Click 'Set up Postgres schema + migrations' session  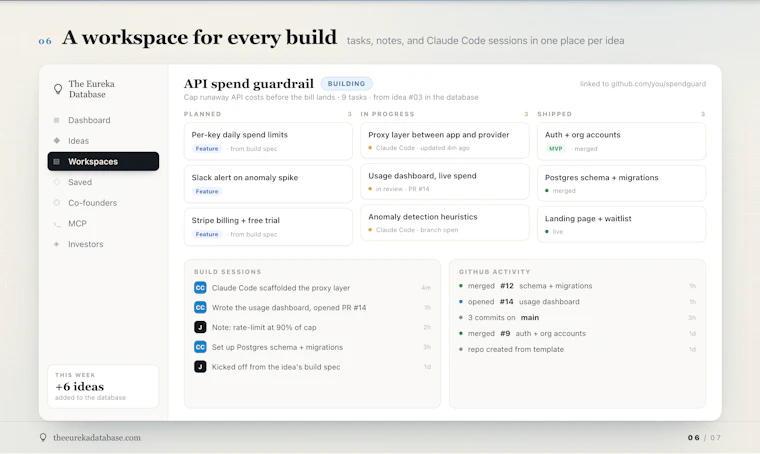coord(312,347)
